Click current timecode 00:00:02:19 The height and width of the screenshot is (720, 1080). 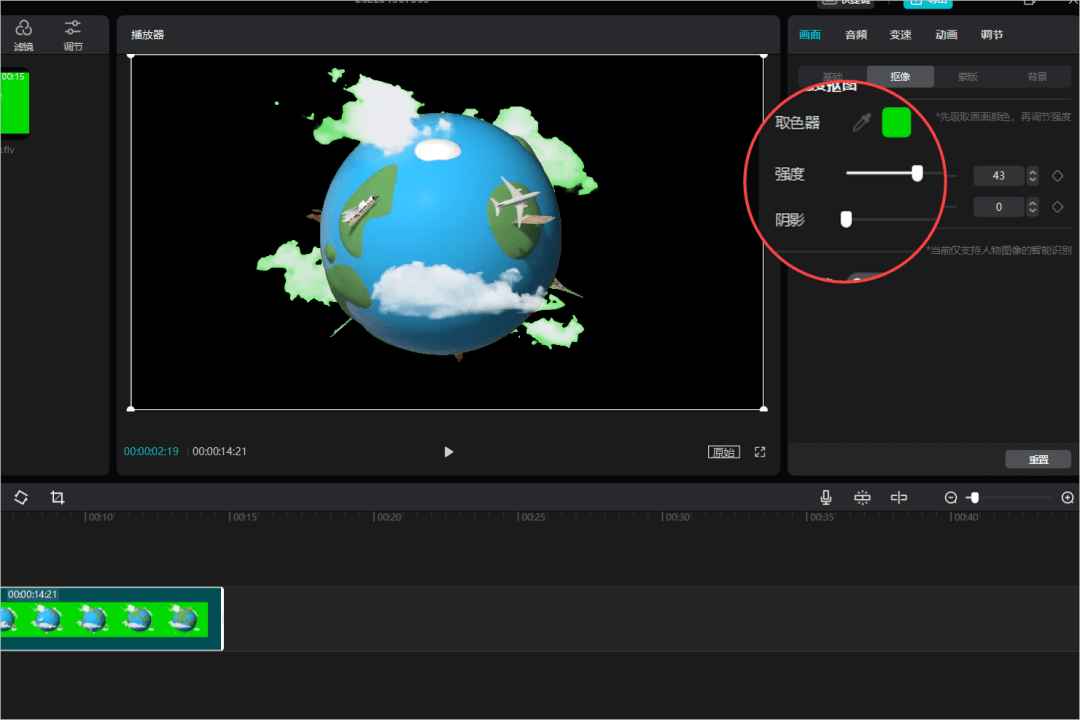tap(151, 451)
